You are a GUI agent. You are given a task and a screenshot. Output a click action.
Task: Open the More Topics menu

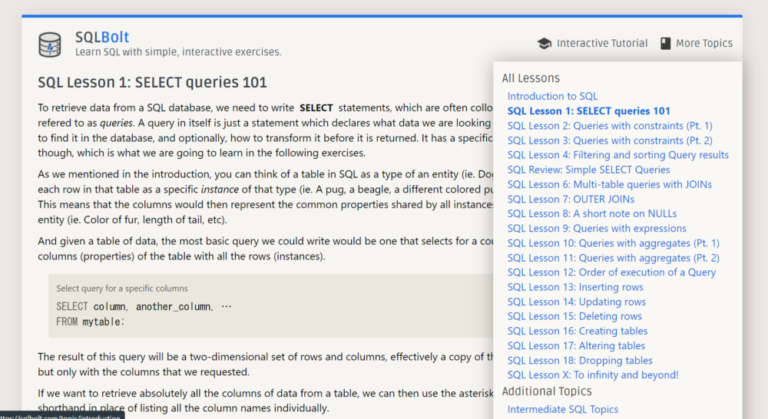click(x=696, y=44)
